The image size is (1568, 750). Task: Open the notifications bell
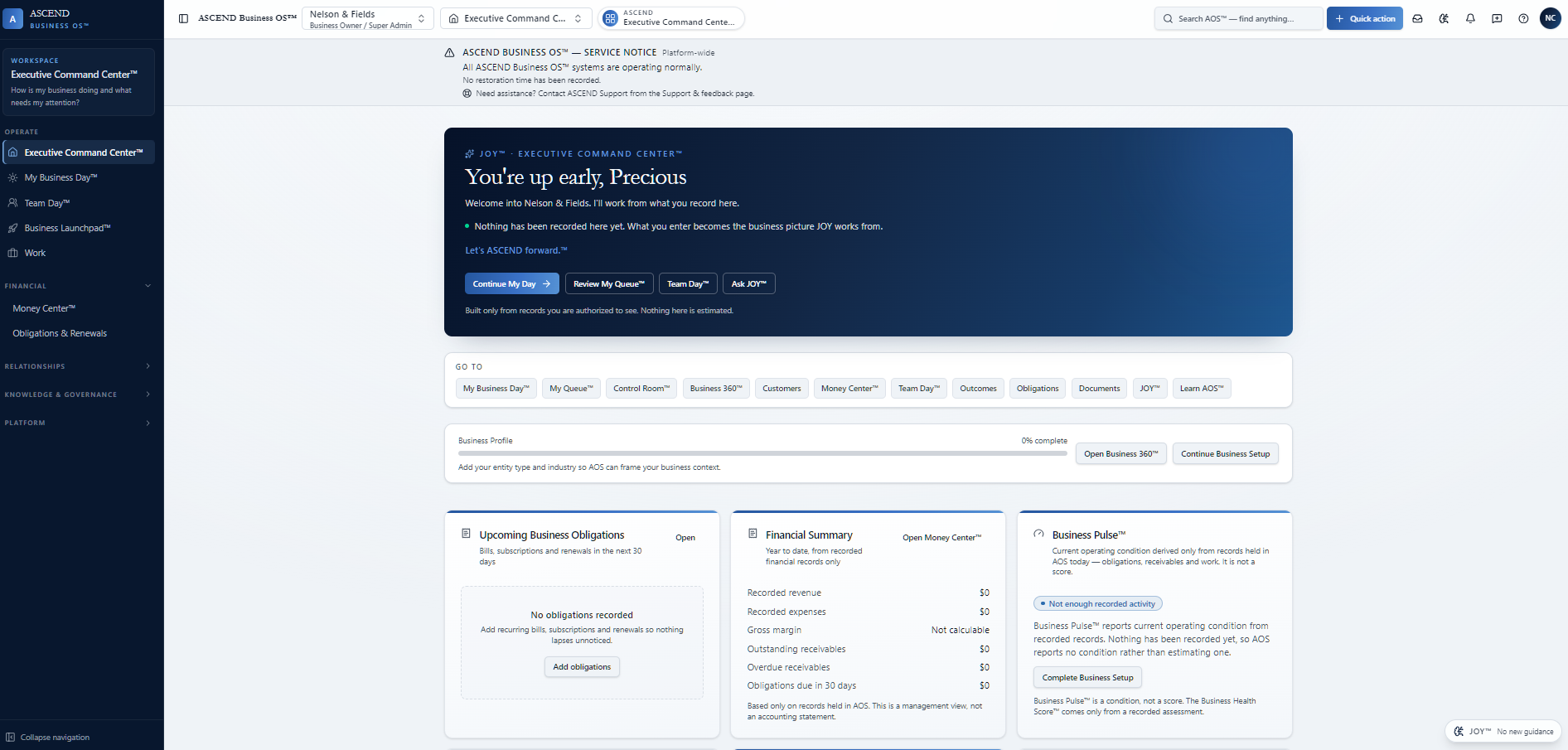tap(1470, 18)
